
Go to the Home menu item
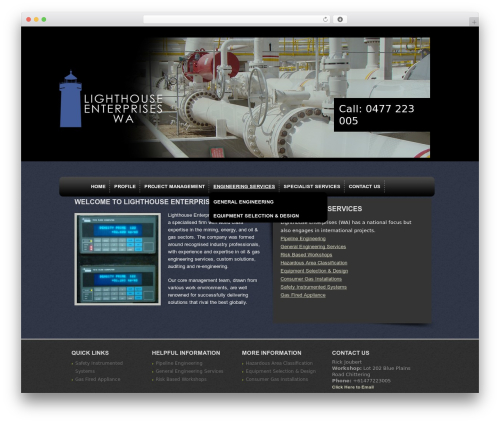(x=98, y=186)
